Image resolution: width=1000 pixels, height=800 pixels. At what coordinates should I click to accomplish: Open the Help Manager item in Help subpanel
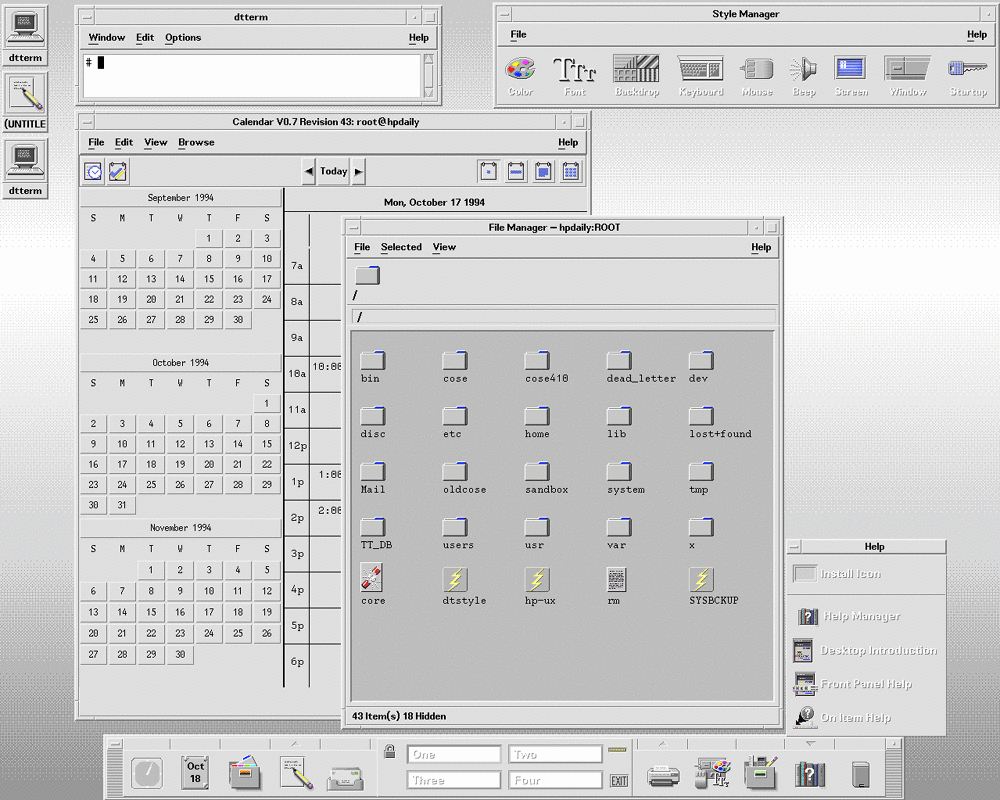849,616
